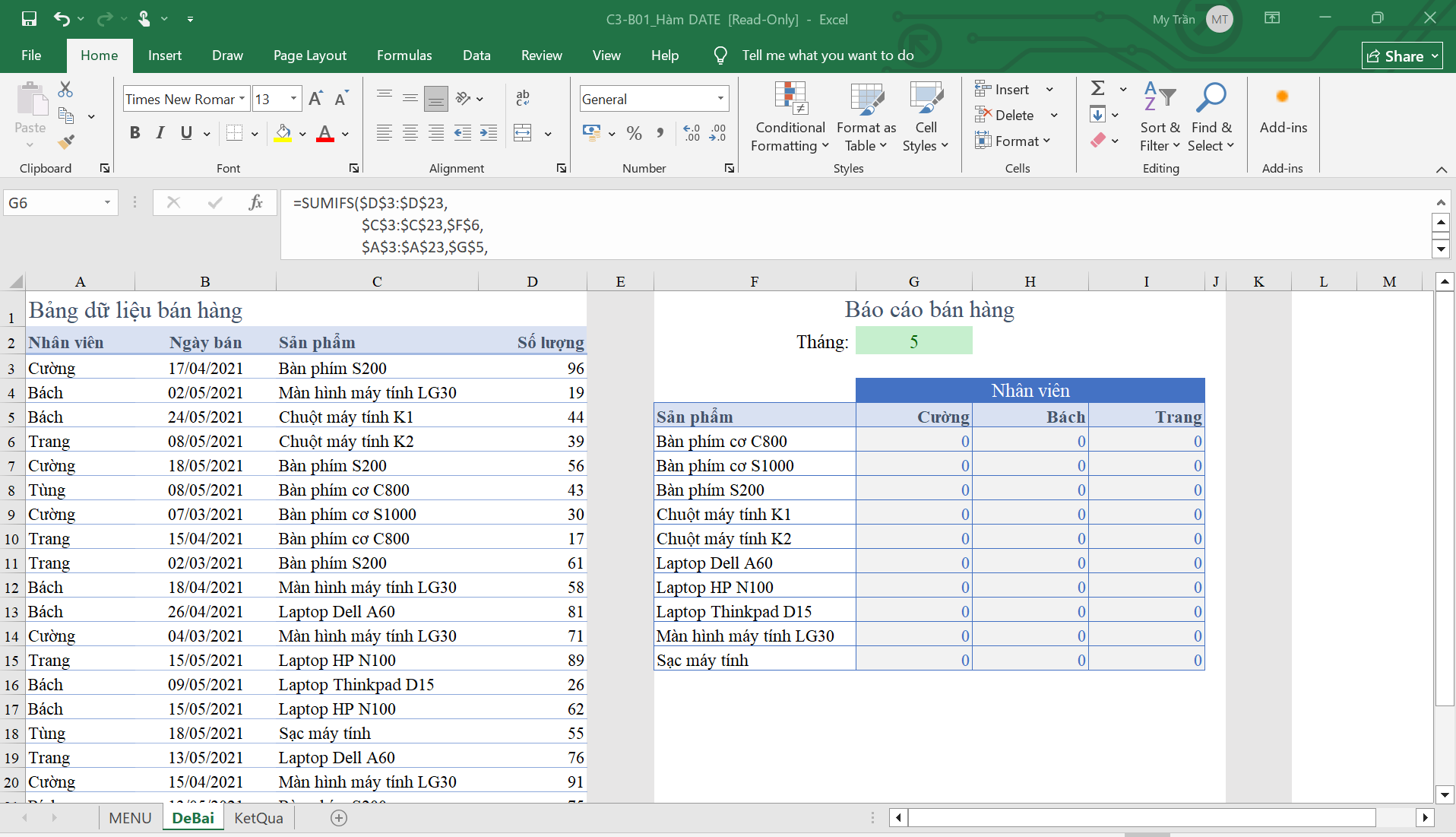1456x837 pixels.
Task: Click the AutoSum sigma icon
Action: pos(1097,88)
